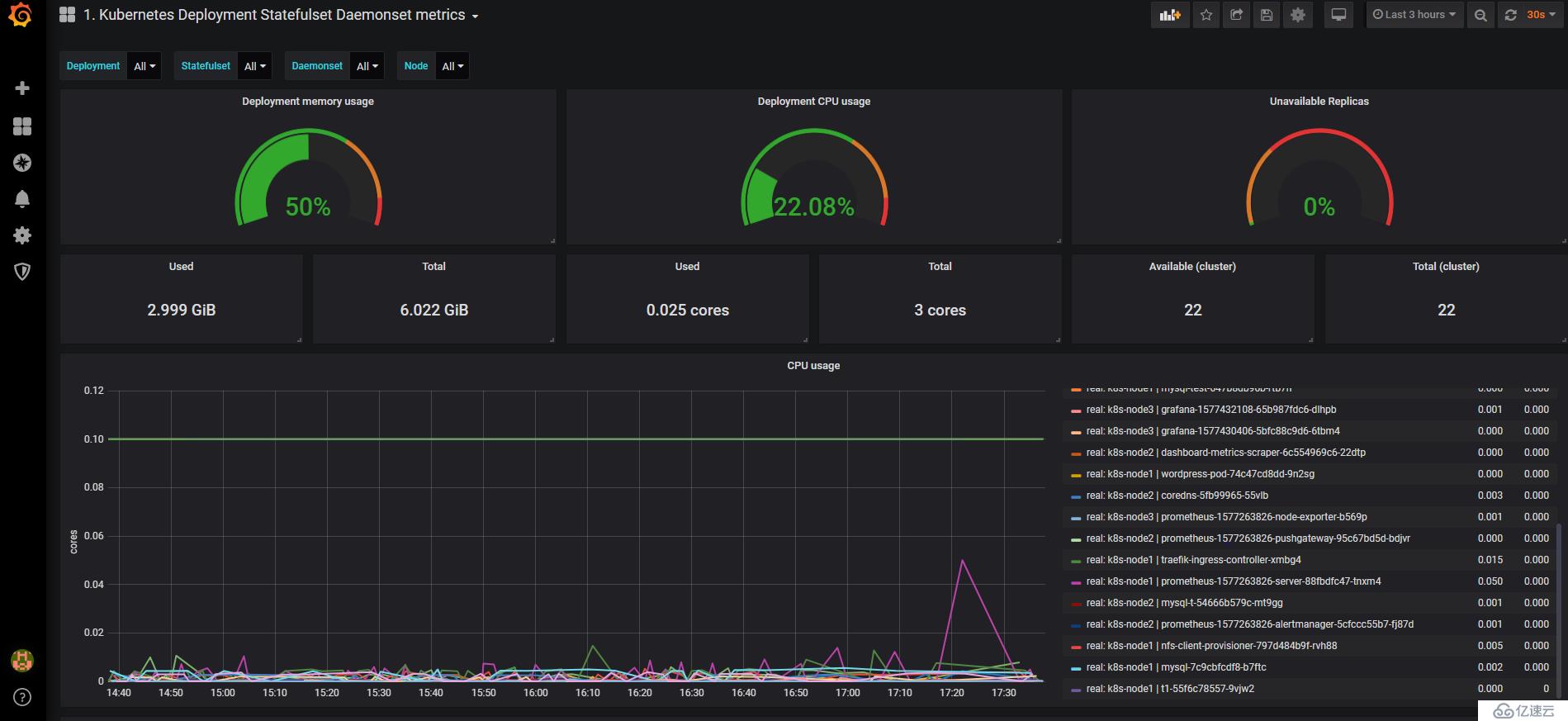Toggle coredns-5fb99965-55vlb series in legend
Image resolution: width=1568 pixels, height=721 pixels.
(x=1177, y=496)
